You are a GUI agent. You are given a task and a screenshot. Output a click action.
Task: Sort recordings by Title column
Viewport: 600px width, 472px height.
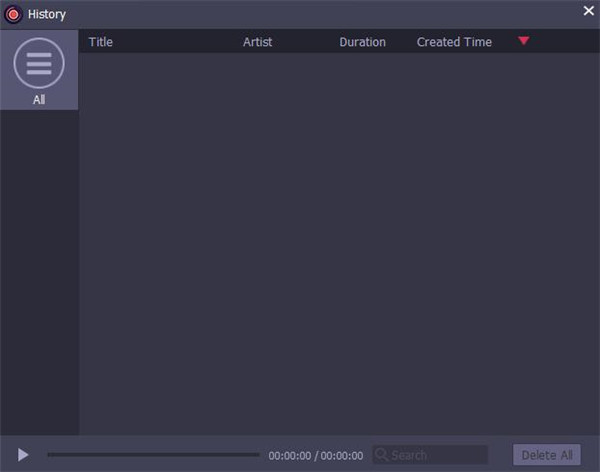coord(101,42)
